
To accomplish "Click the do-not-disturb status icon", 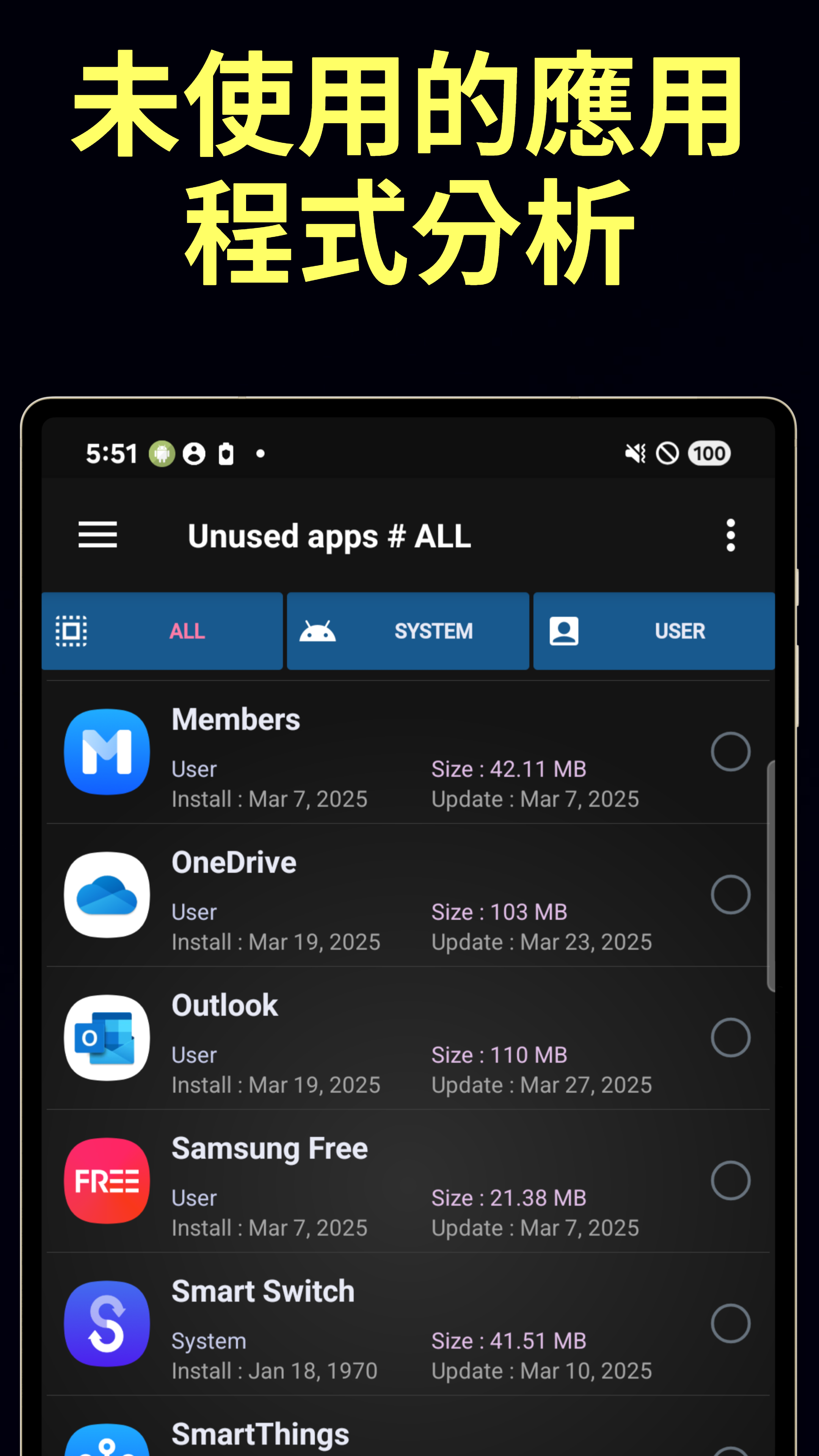I will coord(667,453).
